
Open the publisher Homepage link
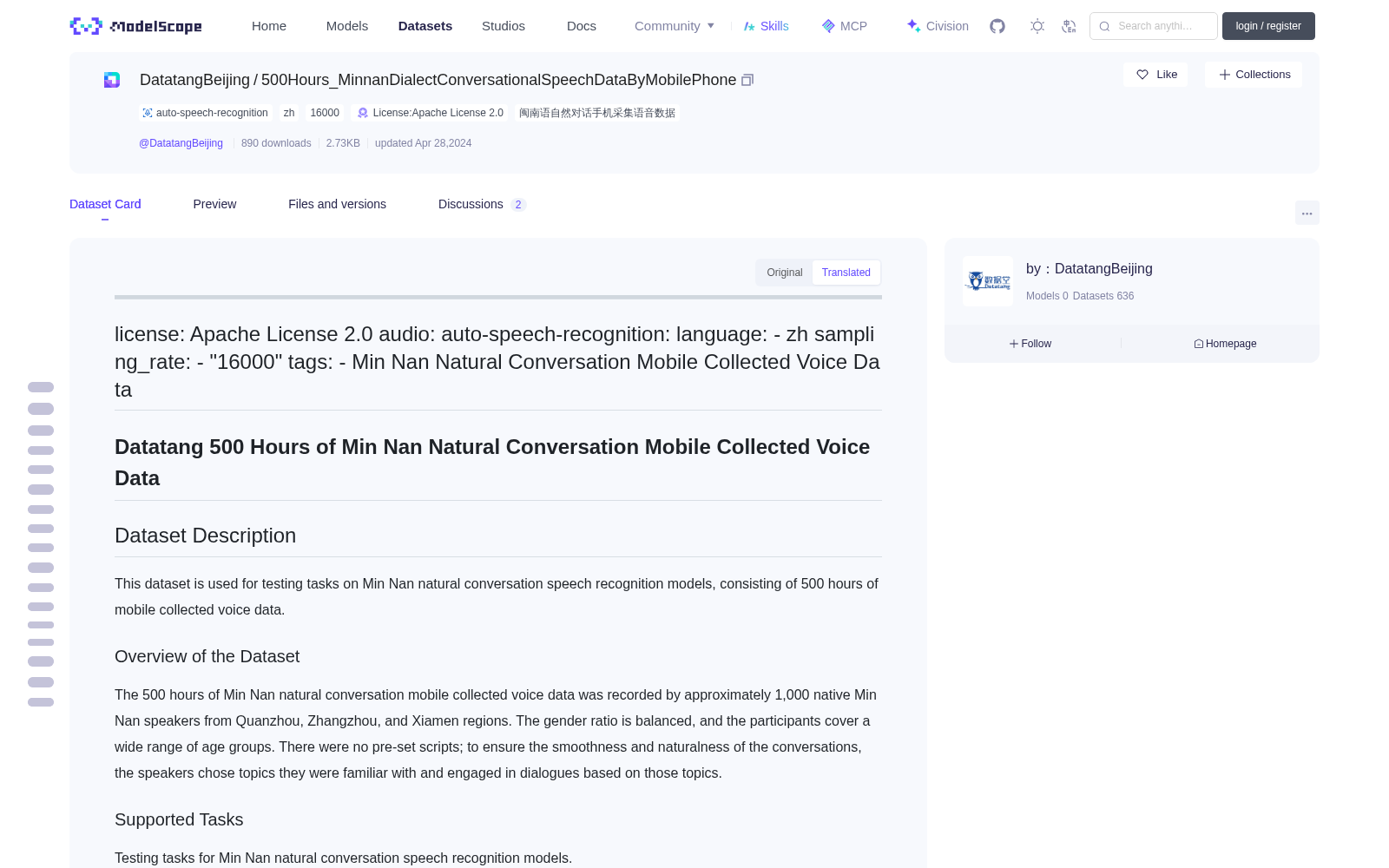[1225, 344]
